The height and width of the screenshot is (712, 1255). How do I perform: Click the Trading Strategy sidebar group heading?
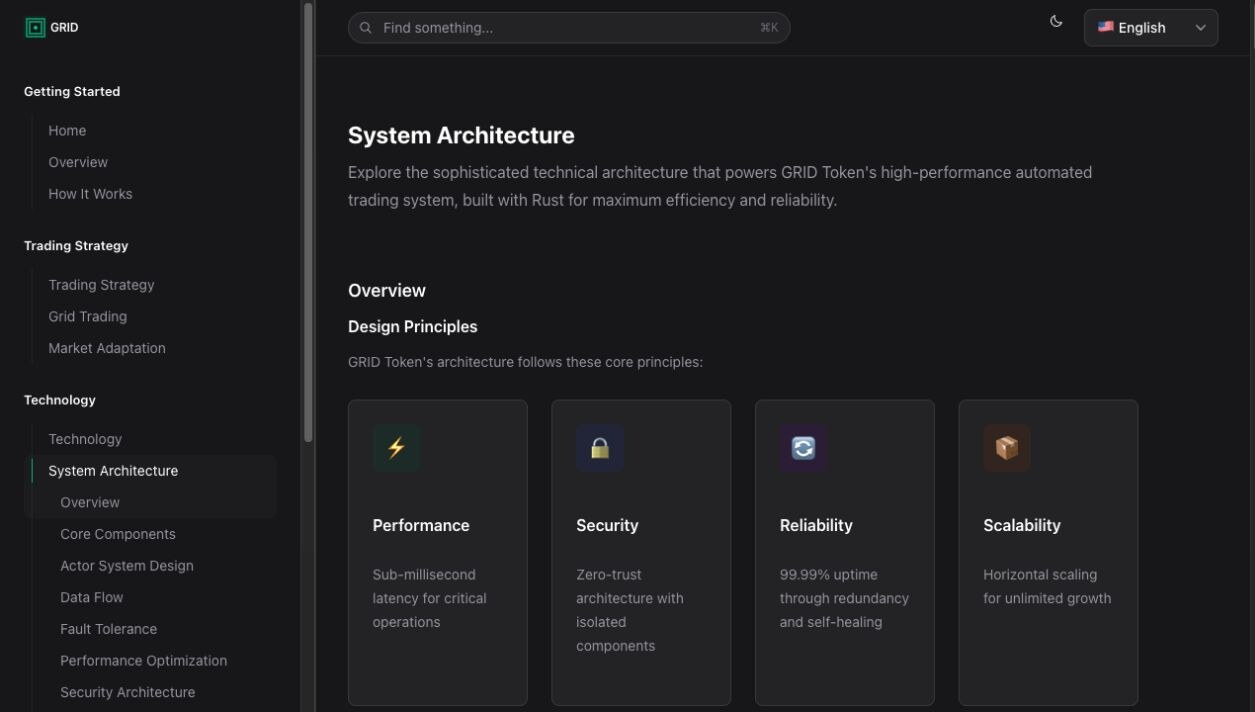tap(76, 246)
